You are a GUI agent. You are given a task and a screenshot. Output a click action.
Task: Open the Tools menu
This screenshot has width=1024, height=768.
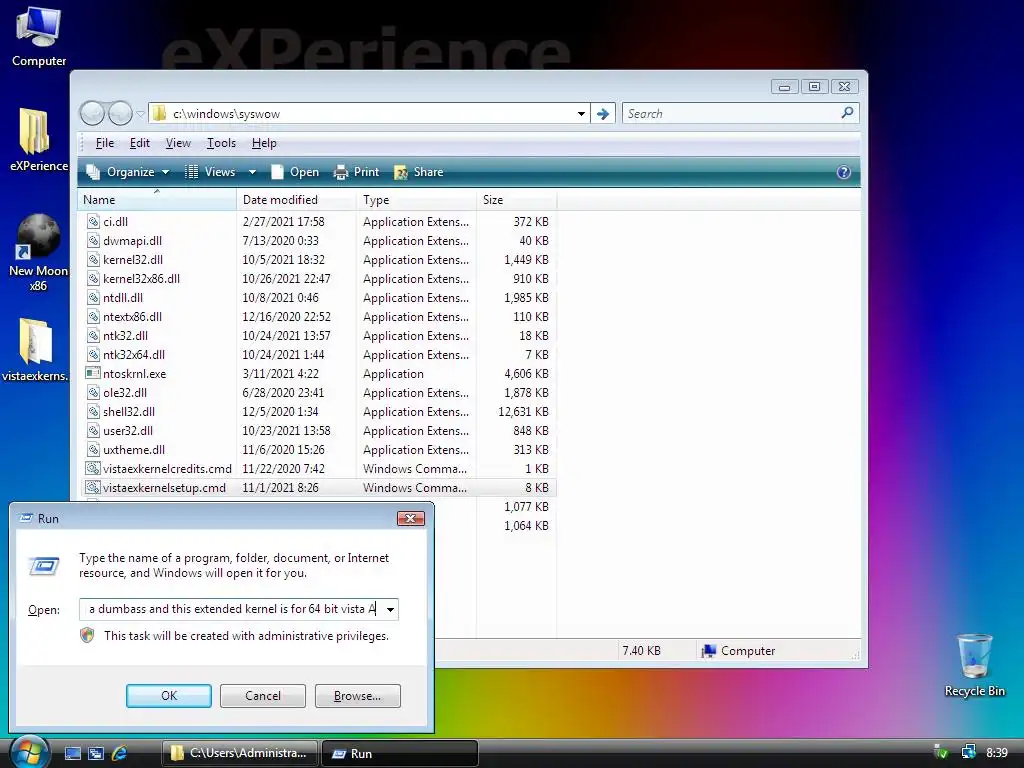coord(221,143)
